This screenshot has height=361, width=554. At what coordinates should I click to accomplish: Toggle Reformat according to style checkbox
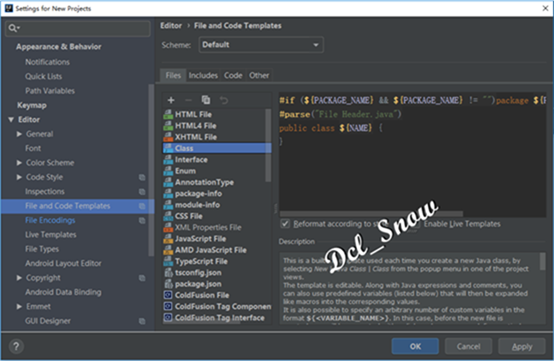(285, 224)
